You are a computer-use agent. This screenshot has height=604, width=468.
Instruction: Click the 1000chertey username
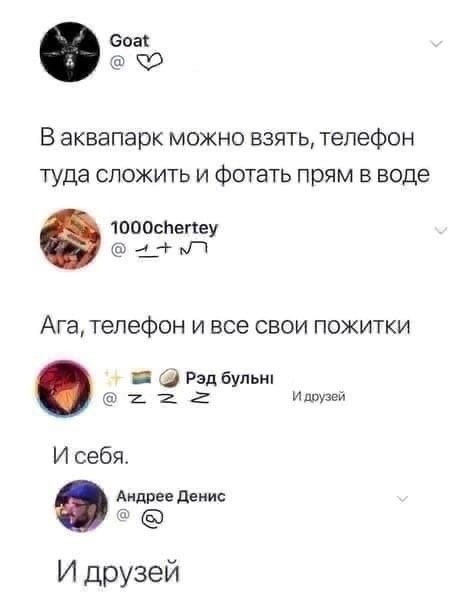pos(164,228)
